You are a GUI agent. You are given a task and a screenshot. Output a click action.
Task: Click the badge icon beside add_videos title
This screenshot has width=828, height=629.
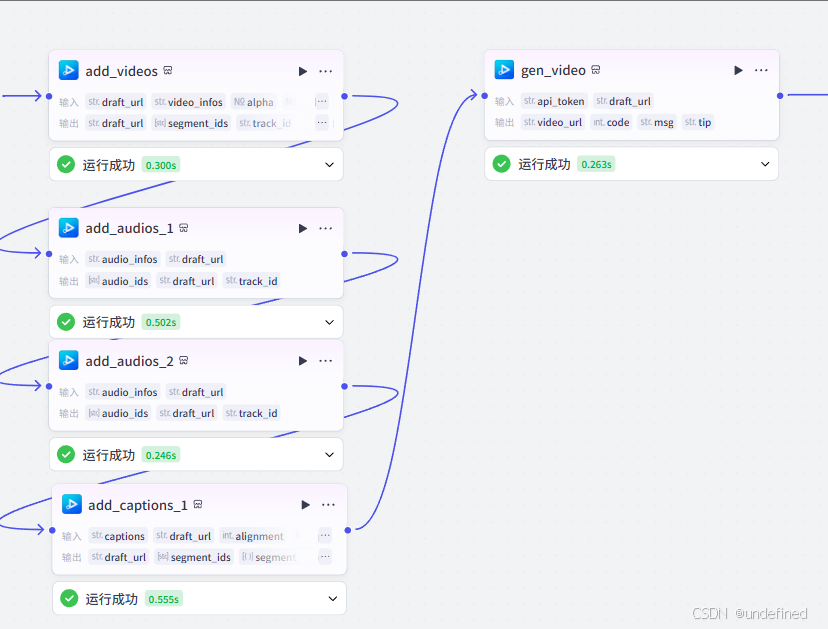168,70
